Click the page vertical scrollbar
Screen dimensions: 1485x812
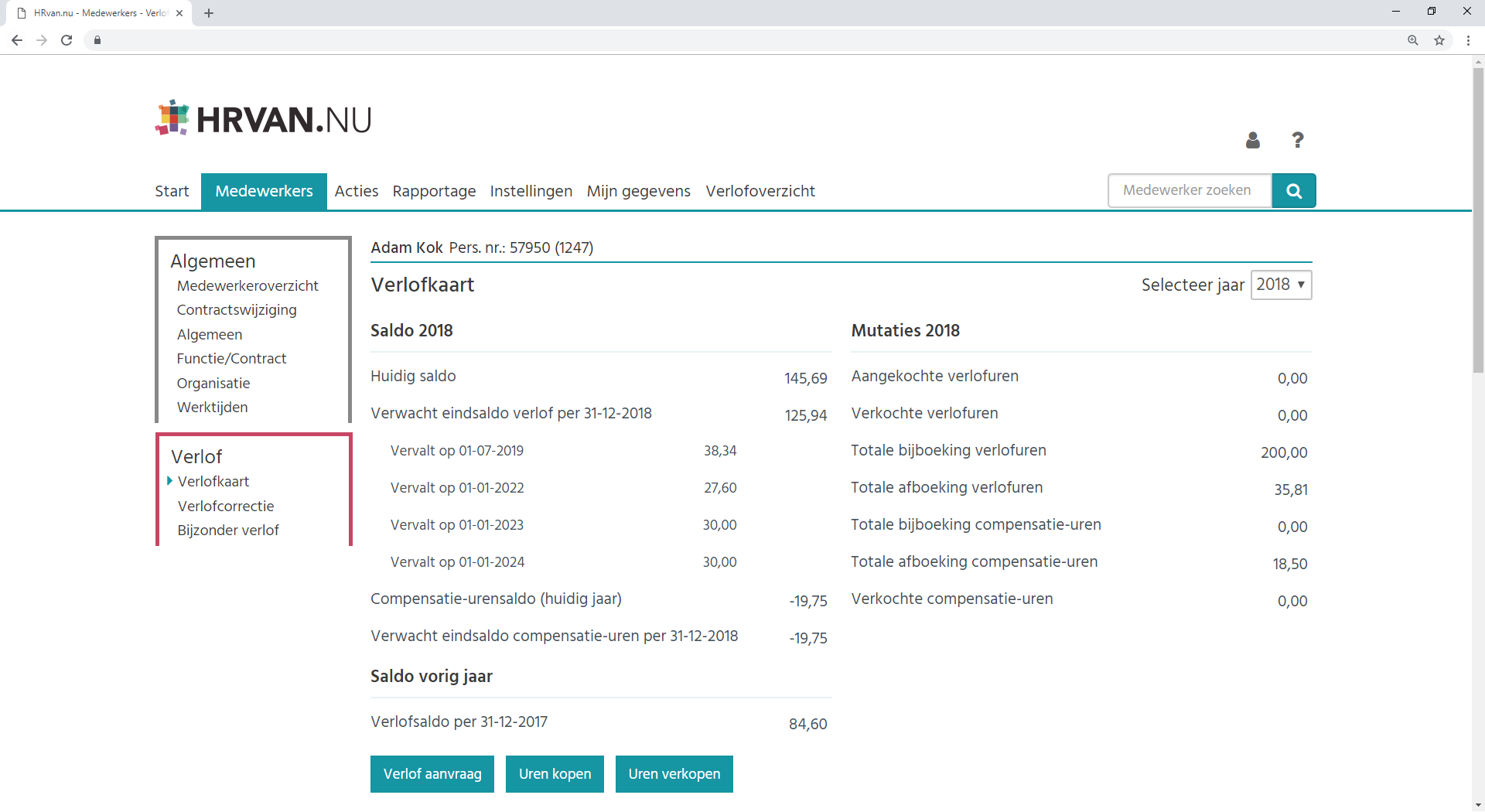click(1478, 220)
